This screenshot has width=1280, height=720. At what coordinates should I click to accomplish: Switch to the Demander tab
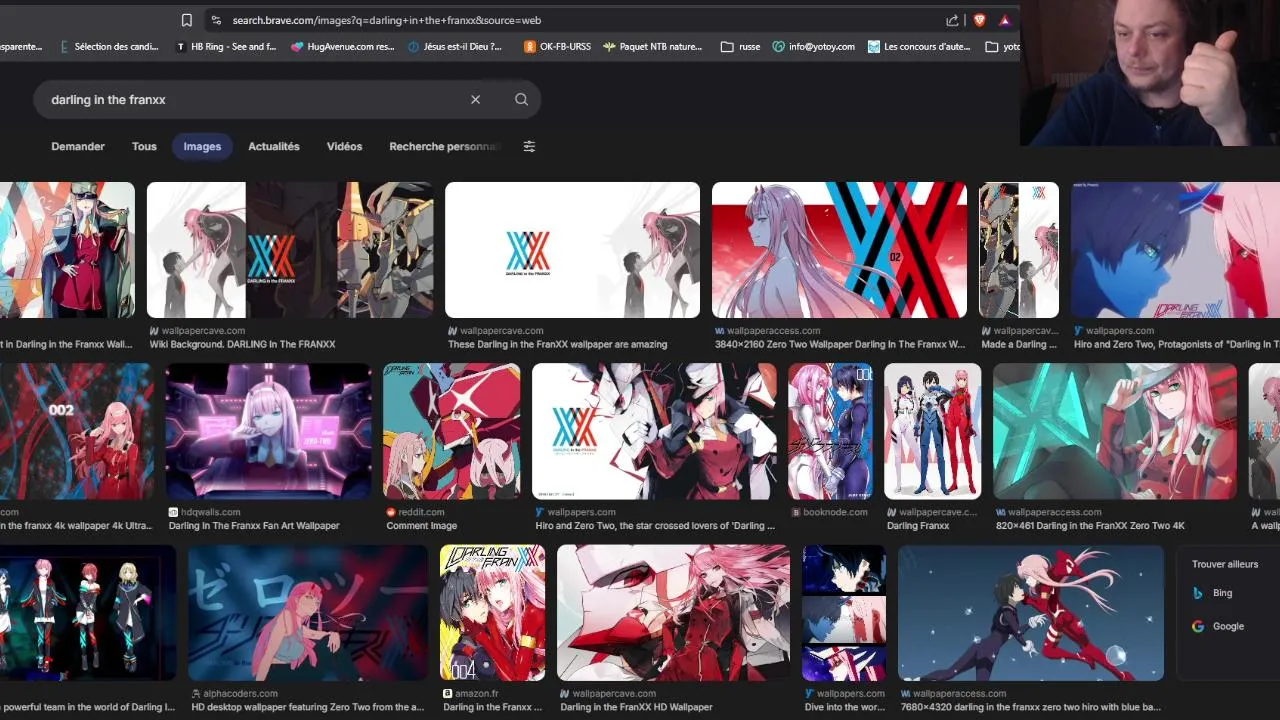78,146
